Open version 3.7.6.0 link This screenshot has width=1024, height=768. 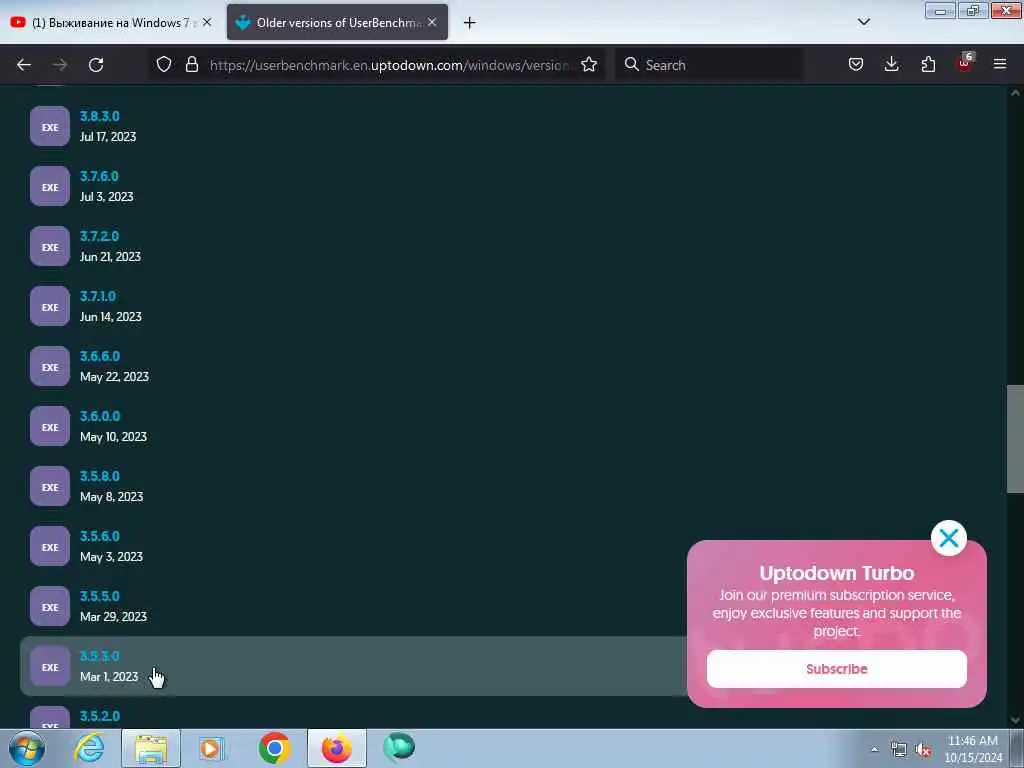point(99,176)
